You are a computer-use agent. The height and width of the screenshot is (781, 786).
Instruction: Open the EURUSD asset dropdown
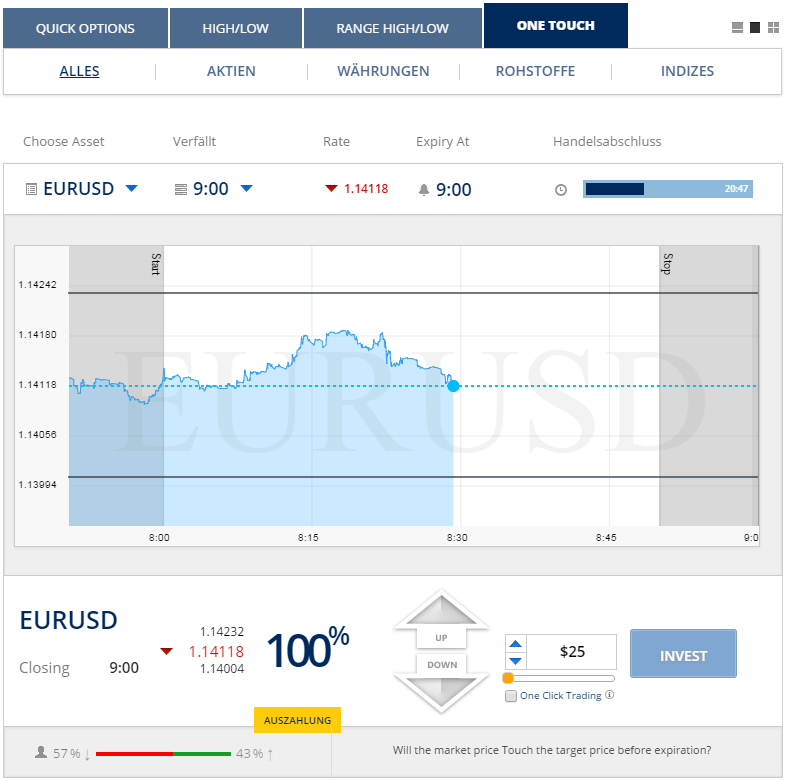tap(131, 189)
